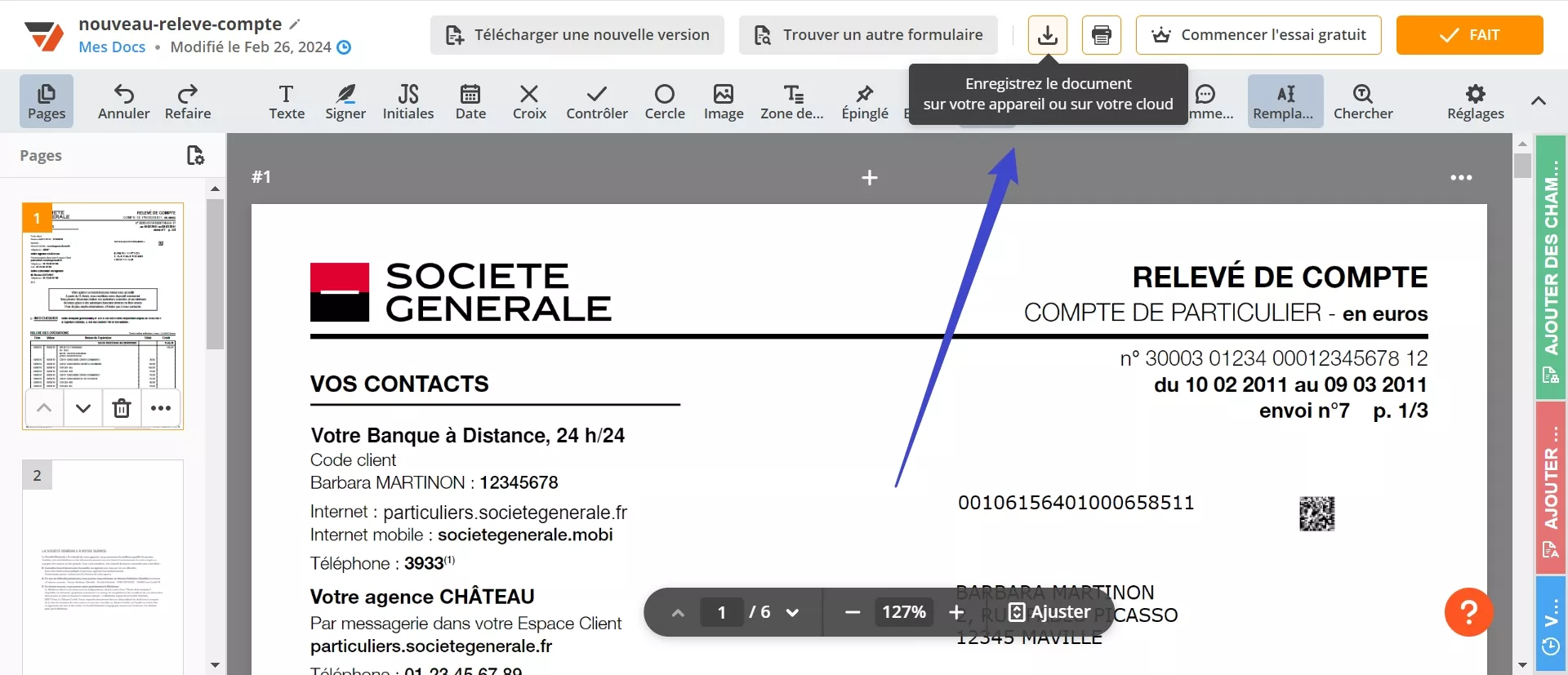Open the red AJOUTER side tab
This screenshot has width=1568, height=675.
1551,488
